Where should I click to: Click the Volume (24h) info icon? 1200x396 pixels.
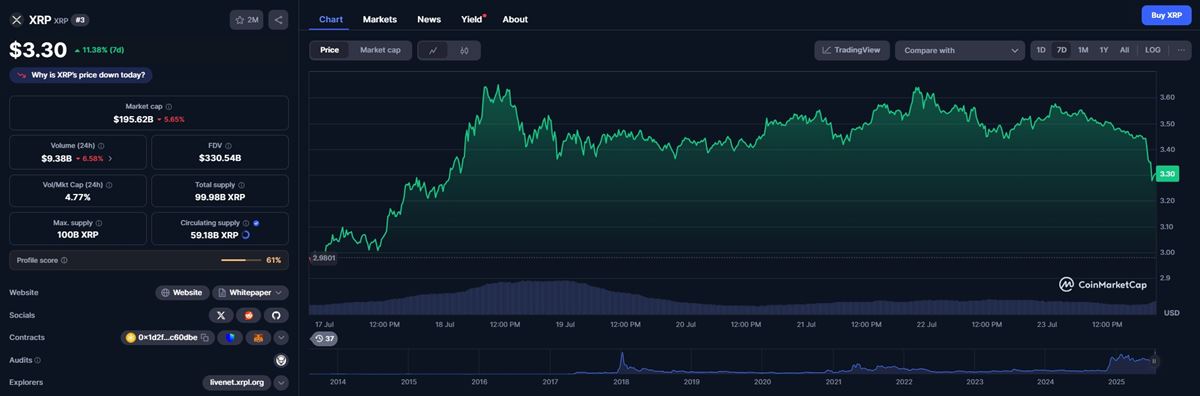pyautogui.click(x=102, y=145)
